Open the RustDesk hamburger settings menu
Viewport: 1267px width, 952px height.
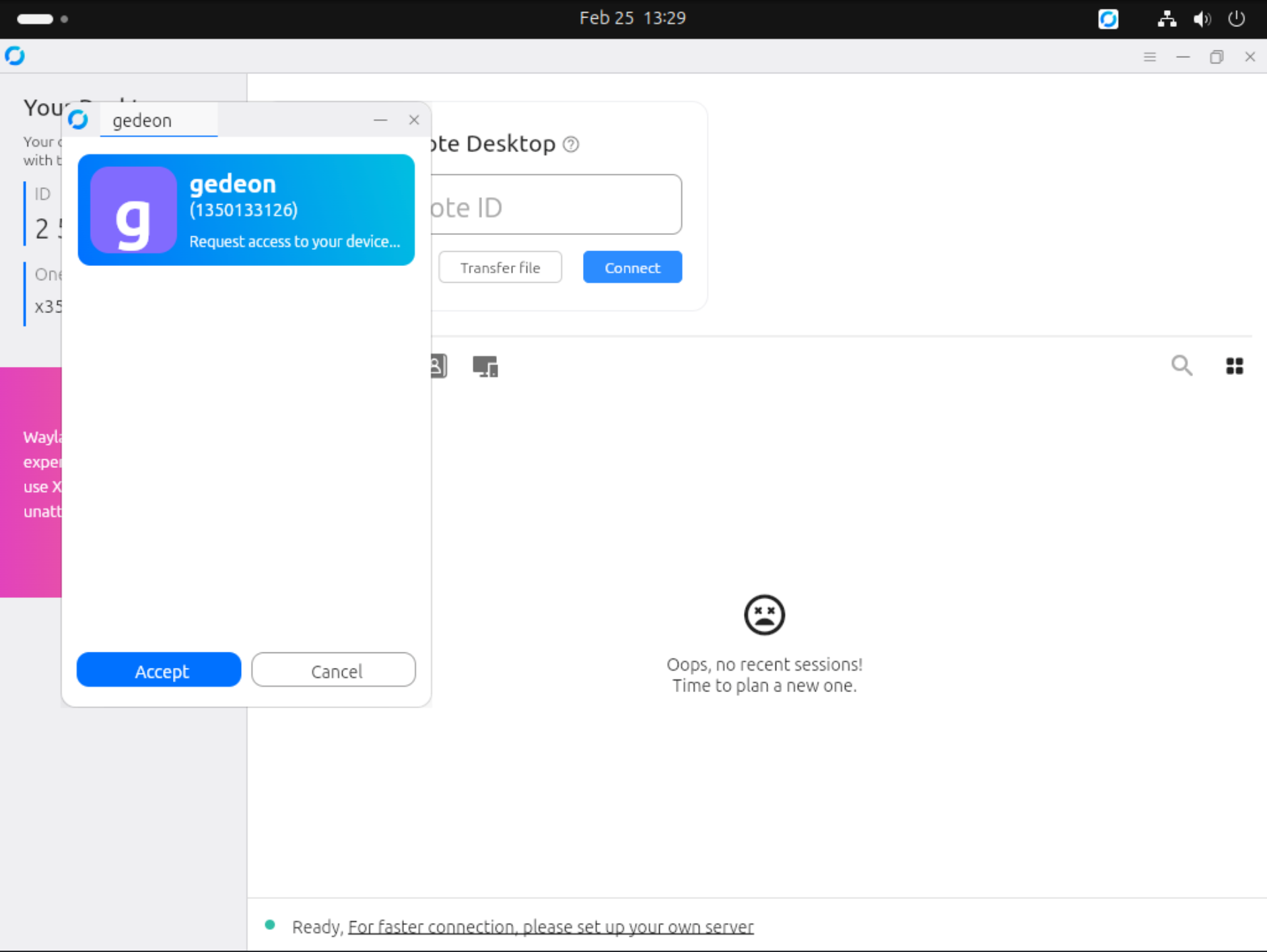1151,57
